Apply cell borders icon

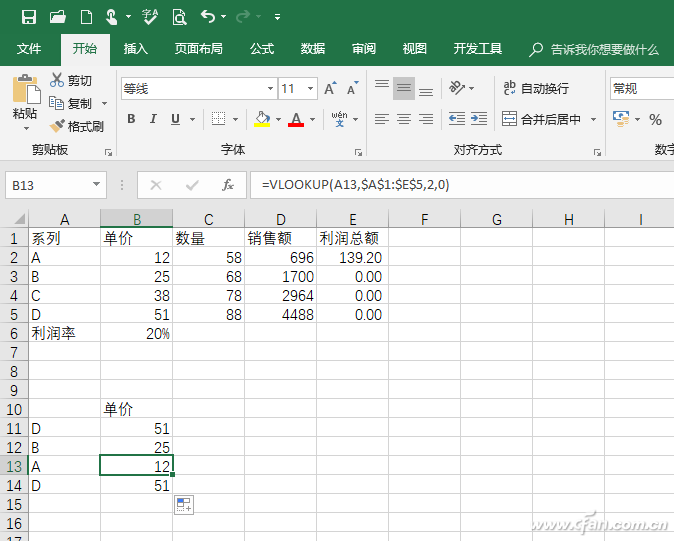(x=218, y=119)
